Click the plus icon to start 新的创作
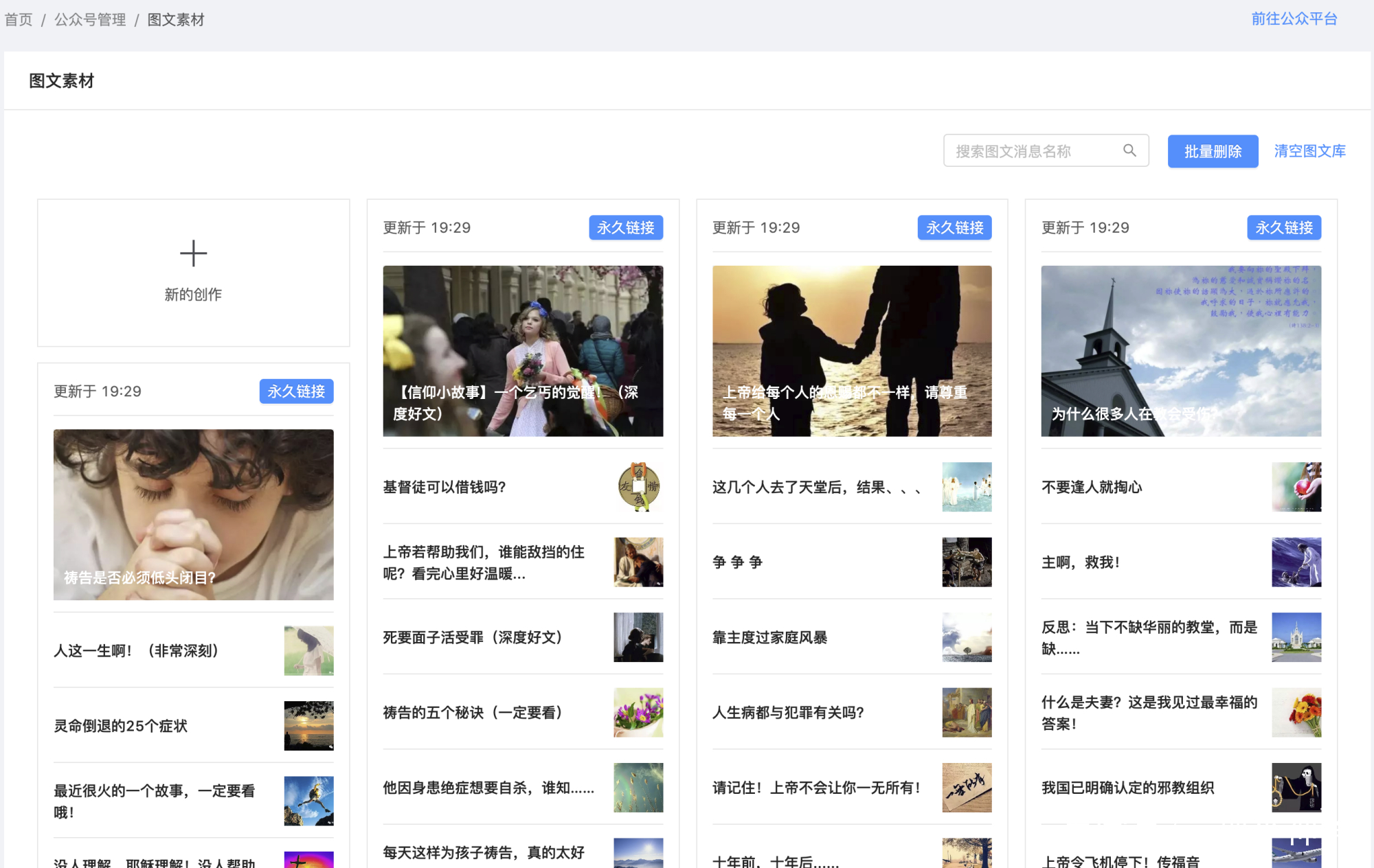The height and width of the screenshot is (868, 1374). point(193,253)
